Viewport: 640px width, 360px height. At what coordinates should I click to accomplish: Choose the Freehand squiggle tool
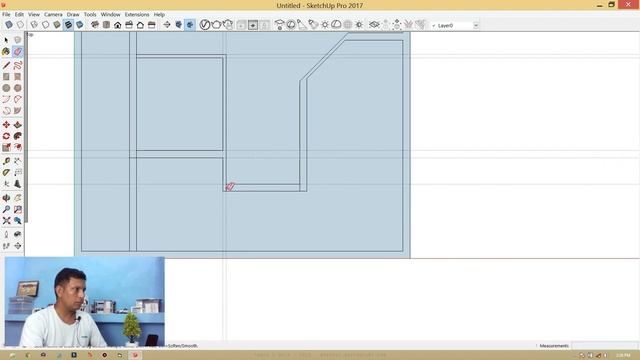[x=18, y=65]
